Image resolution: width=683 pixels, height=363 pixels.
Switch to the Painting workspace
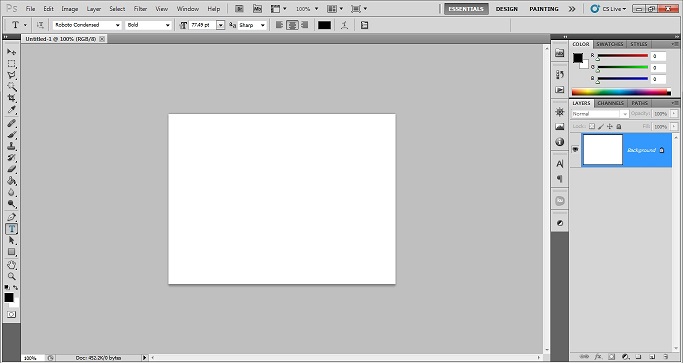pos(544,9)
